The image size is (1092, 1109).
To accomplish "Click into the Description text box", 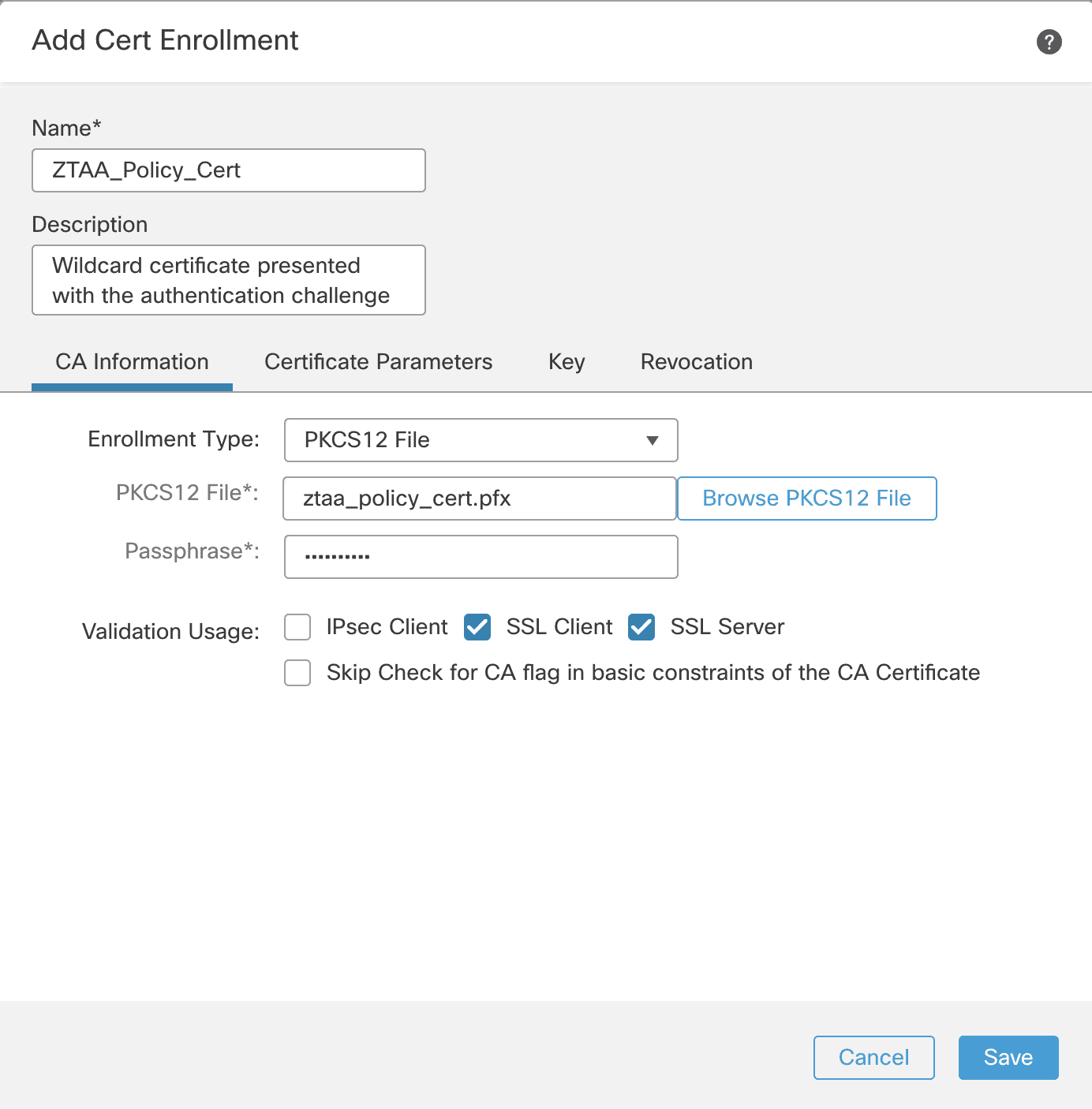I will click(x=229, y=280).
